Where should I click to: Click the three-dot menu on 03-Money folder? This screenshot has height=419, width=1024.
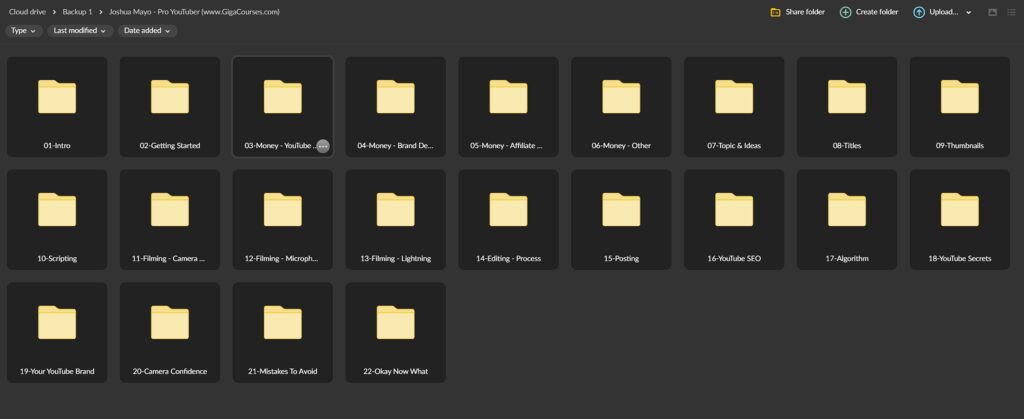tap(322, 146)
